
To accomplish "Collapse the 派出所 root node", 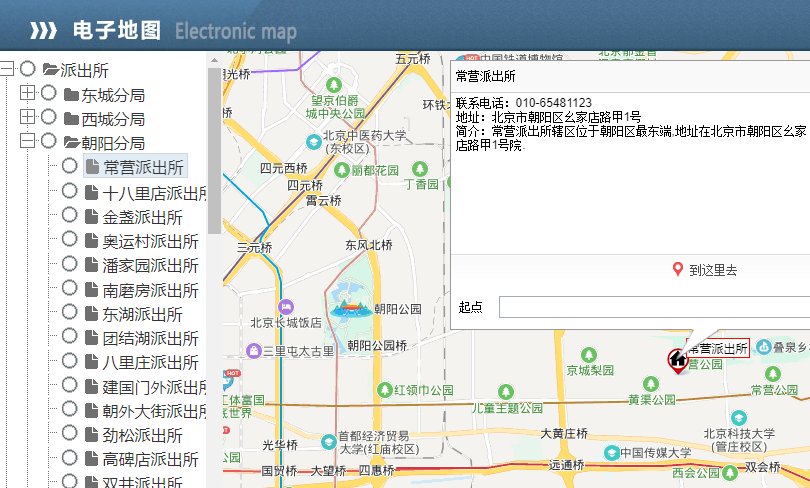I will coord(7,69).
